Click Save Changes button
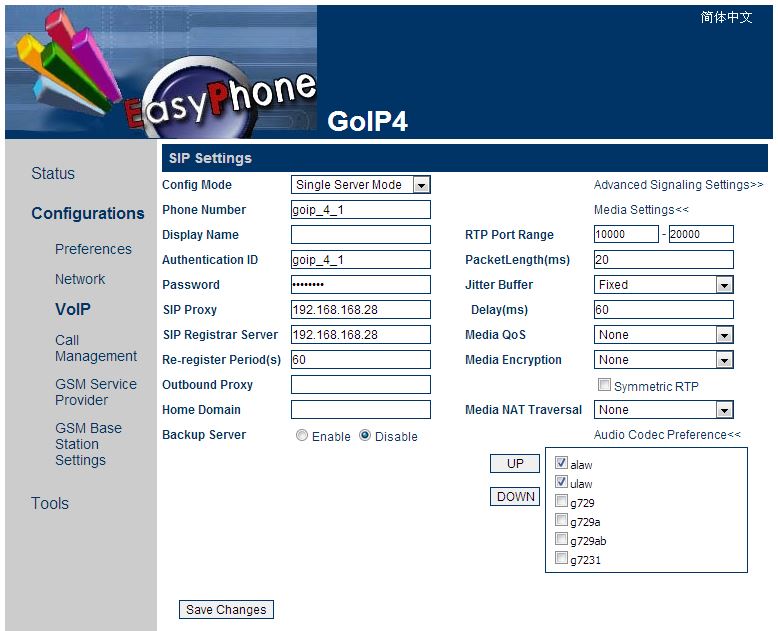Viewport: 778px width, 631px height. (226, 610)
